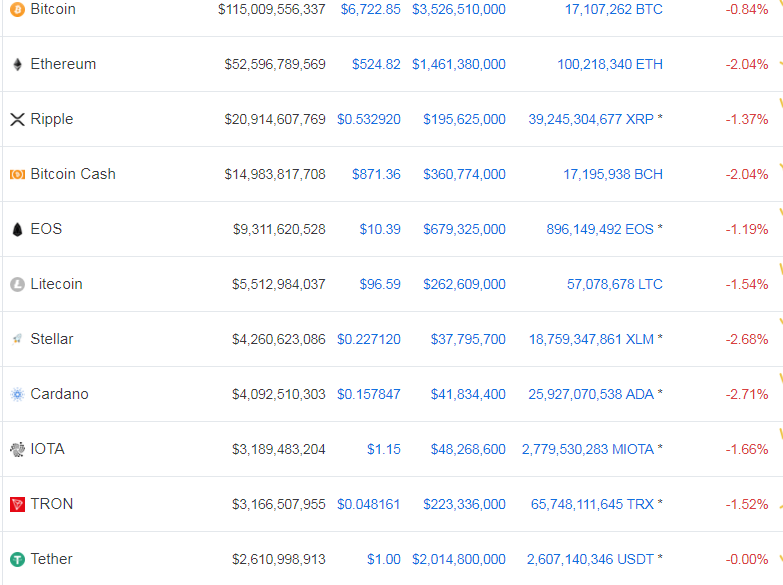Click Litecoin price $96.59

[380, 284]
